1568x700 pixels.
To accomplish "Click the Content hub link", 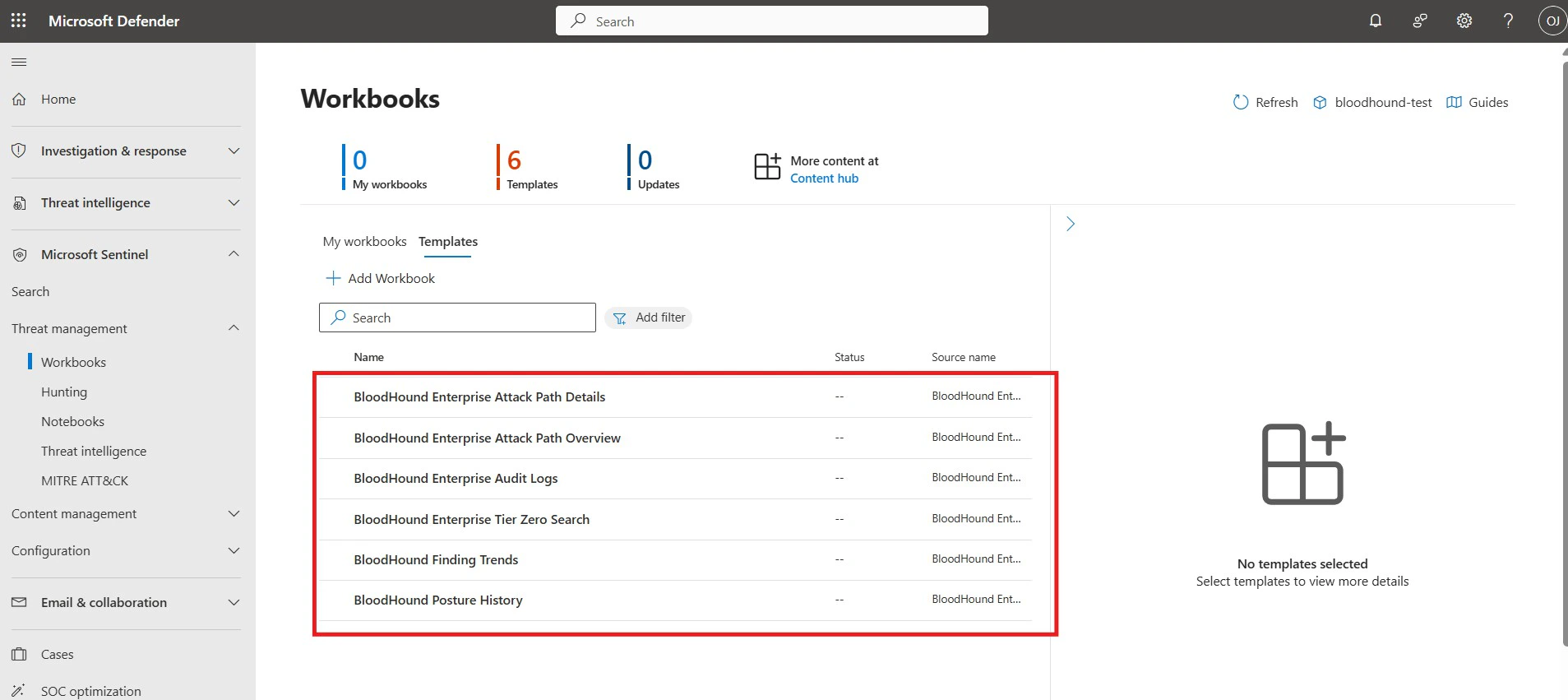I will point(824,178).
